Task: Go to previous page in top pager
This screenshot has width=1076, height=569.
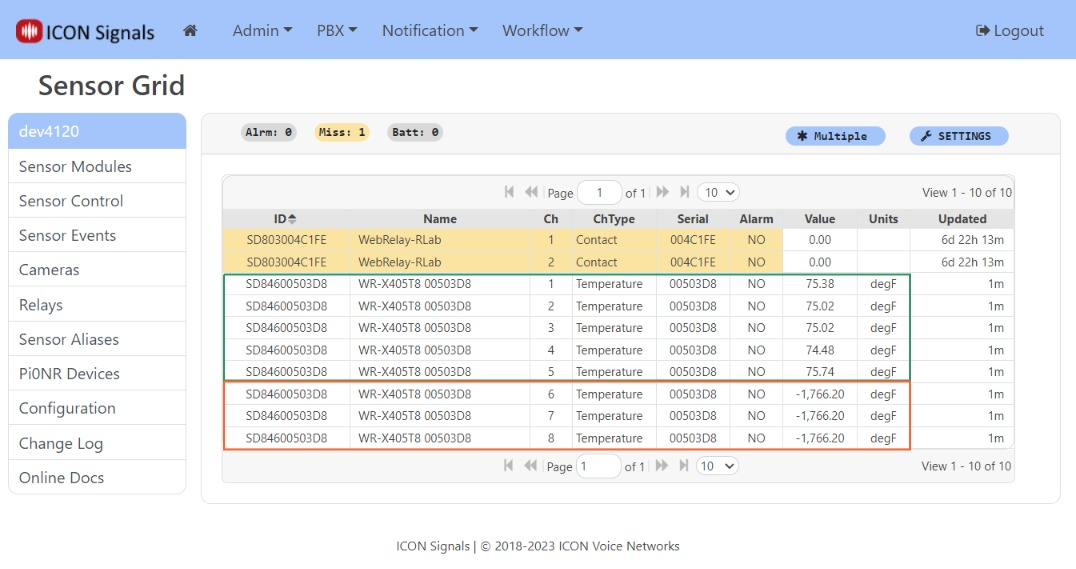Action: point(531,192)
